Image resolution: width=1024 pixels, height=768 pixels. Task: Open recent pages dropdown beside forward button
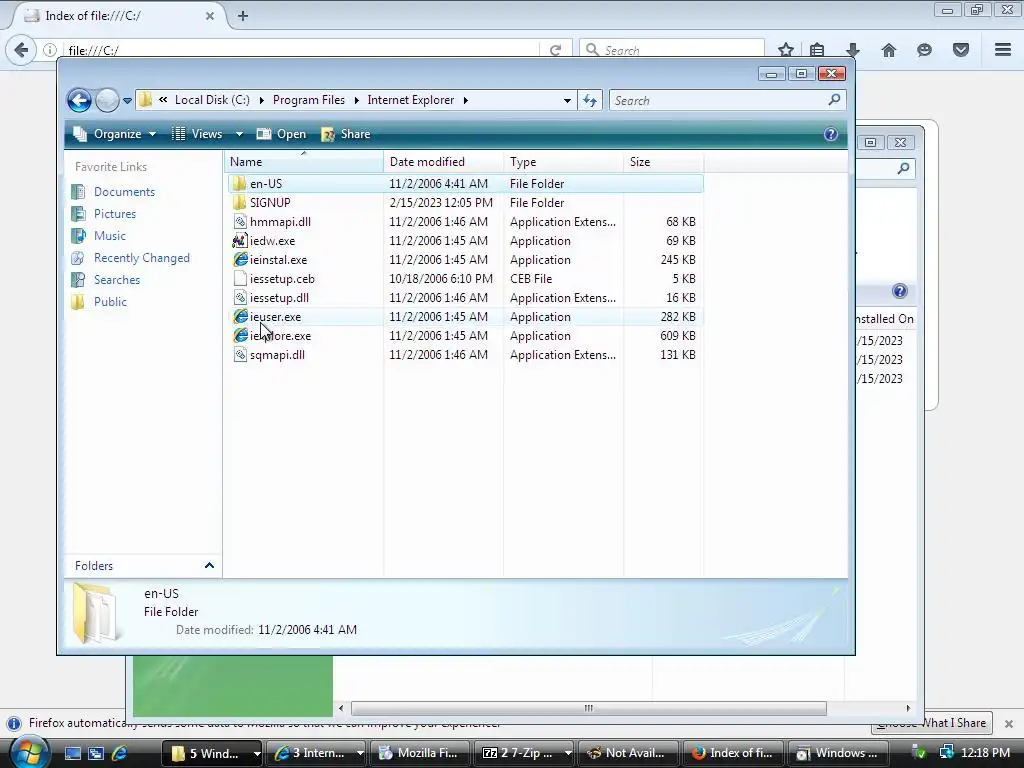point(127,101)
